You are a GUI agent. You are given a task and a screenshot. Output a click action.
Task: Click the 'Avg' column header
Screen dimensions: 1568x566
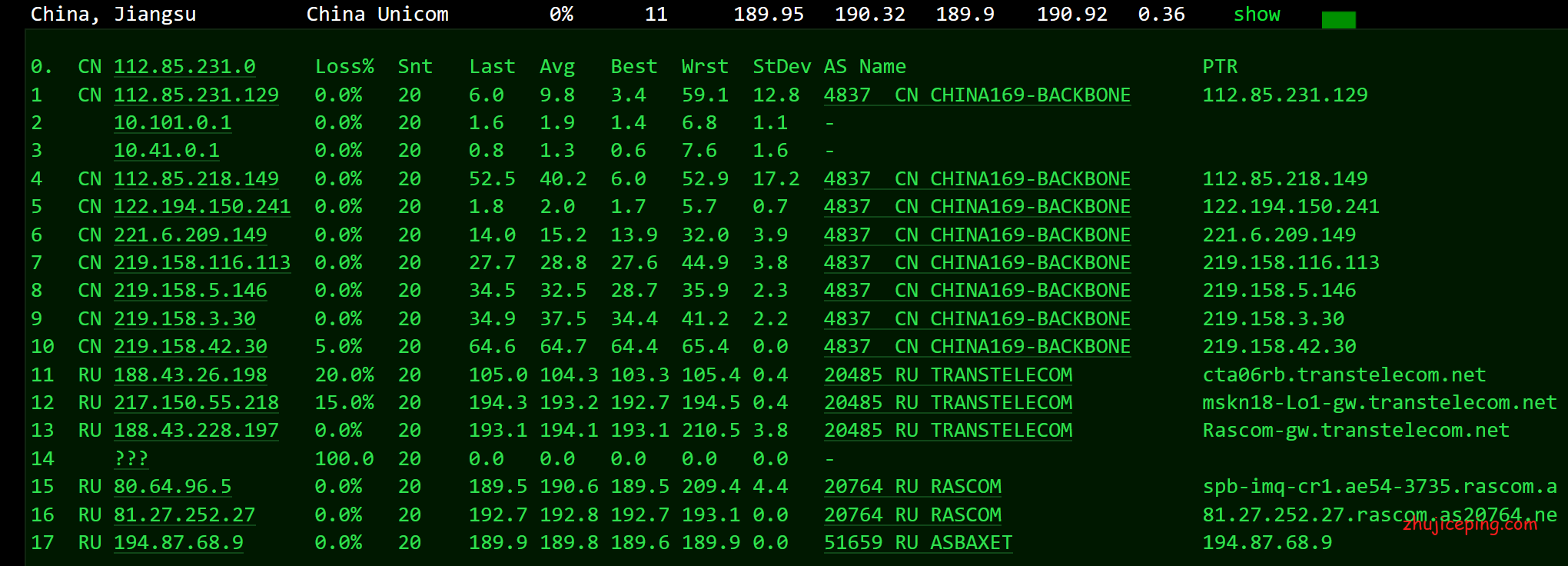click(557, 67)
